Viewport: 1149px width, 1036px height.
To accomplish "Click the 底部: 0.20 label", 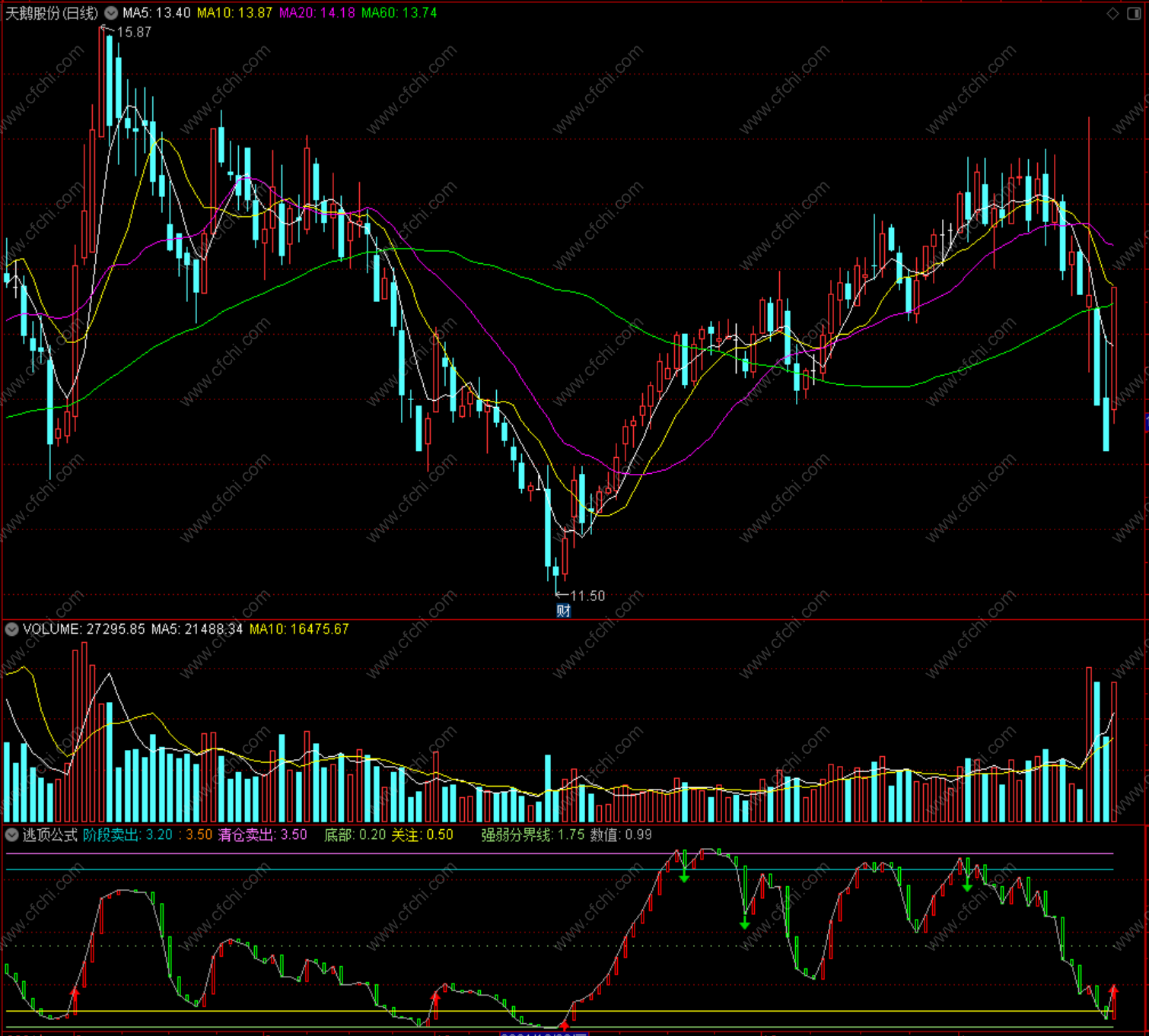I will (x=355, y=834).
